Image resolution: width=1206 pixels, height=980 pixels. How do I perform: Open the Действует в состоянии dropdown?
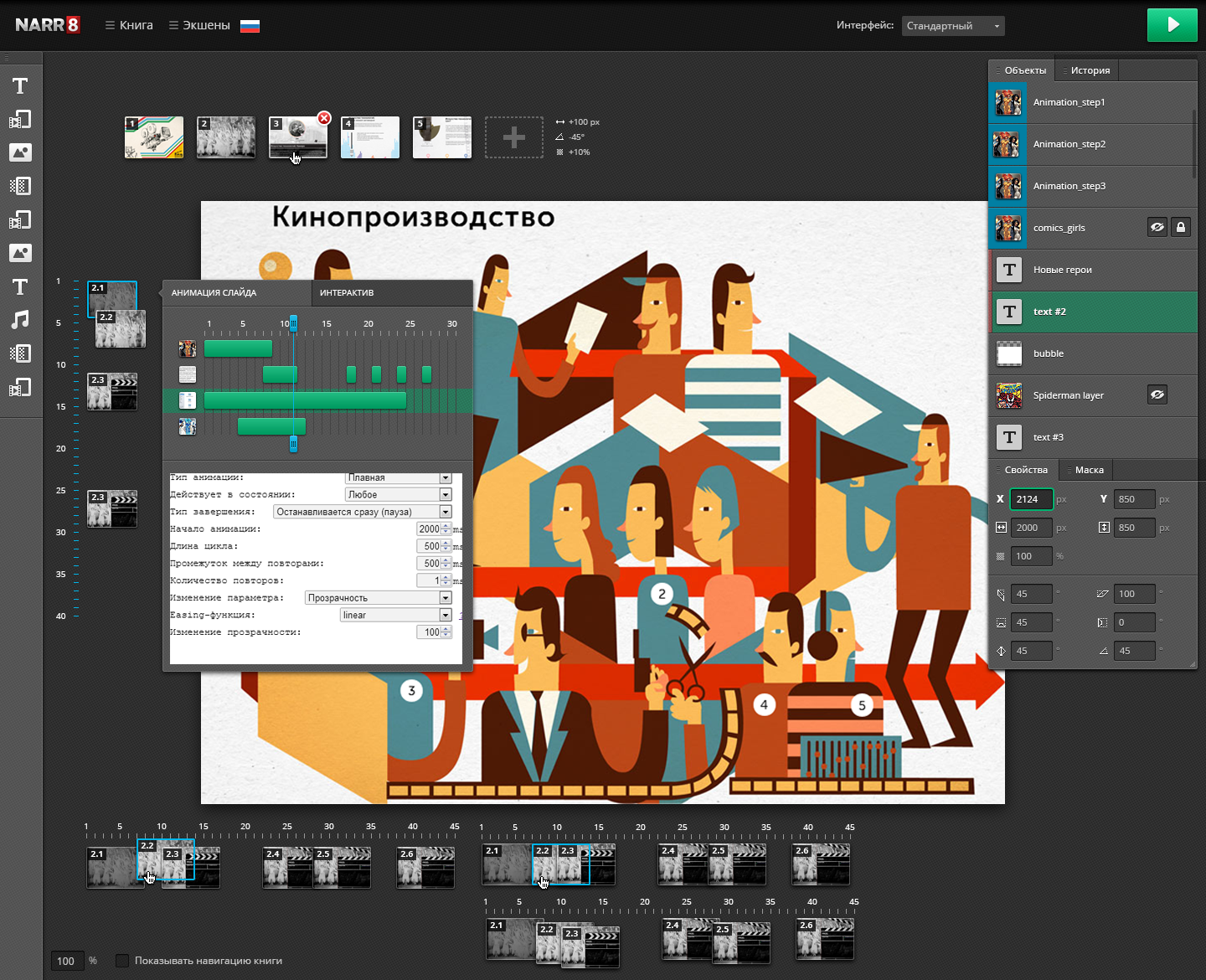pos(399,495)
